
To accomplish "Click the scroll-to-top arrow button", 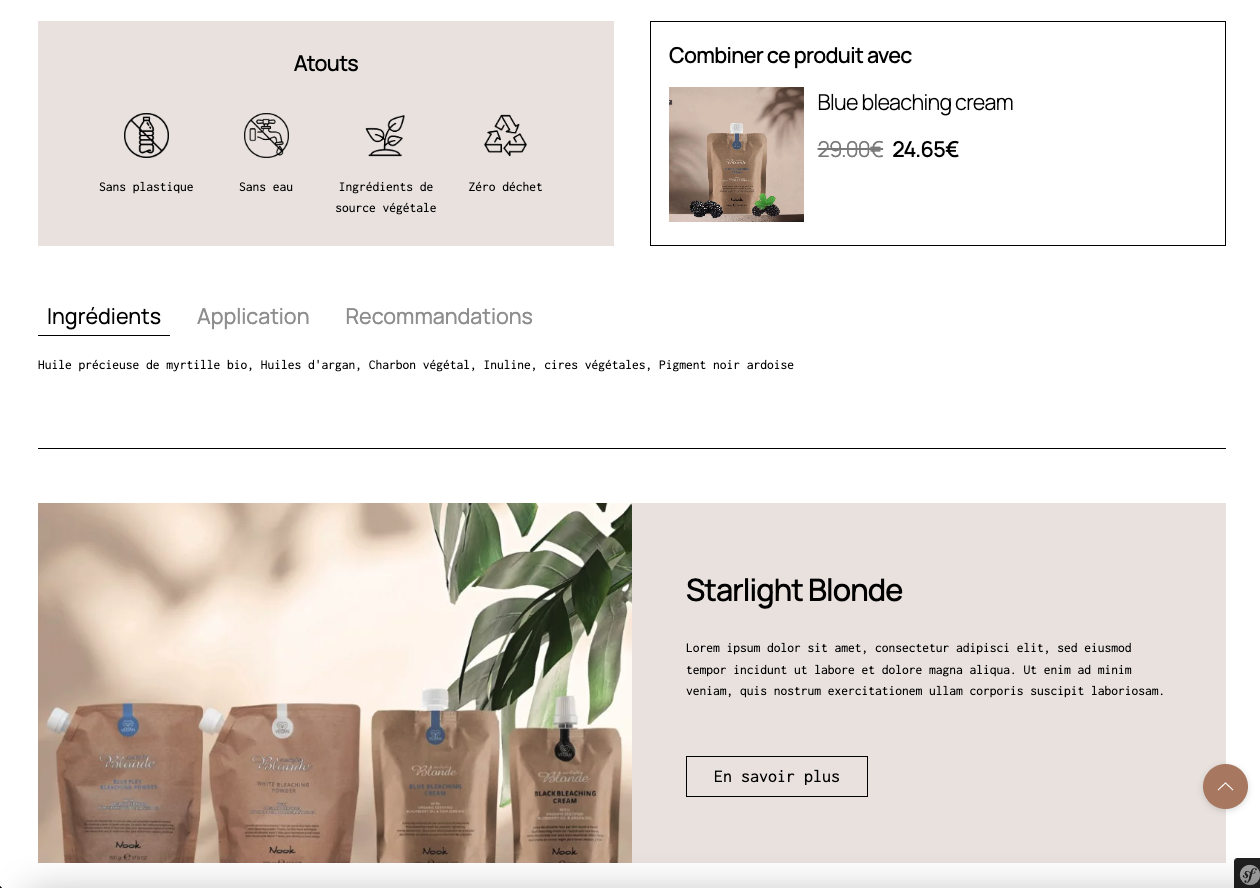I will 1225,786.
